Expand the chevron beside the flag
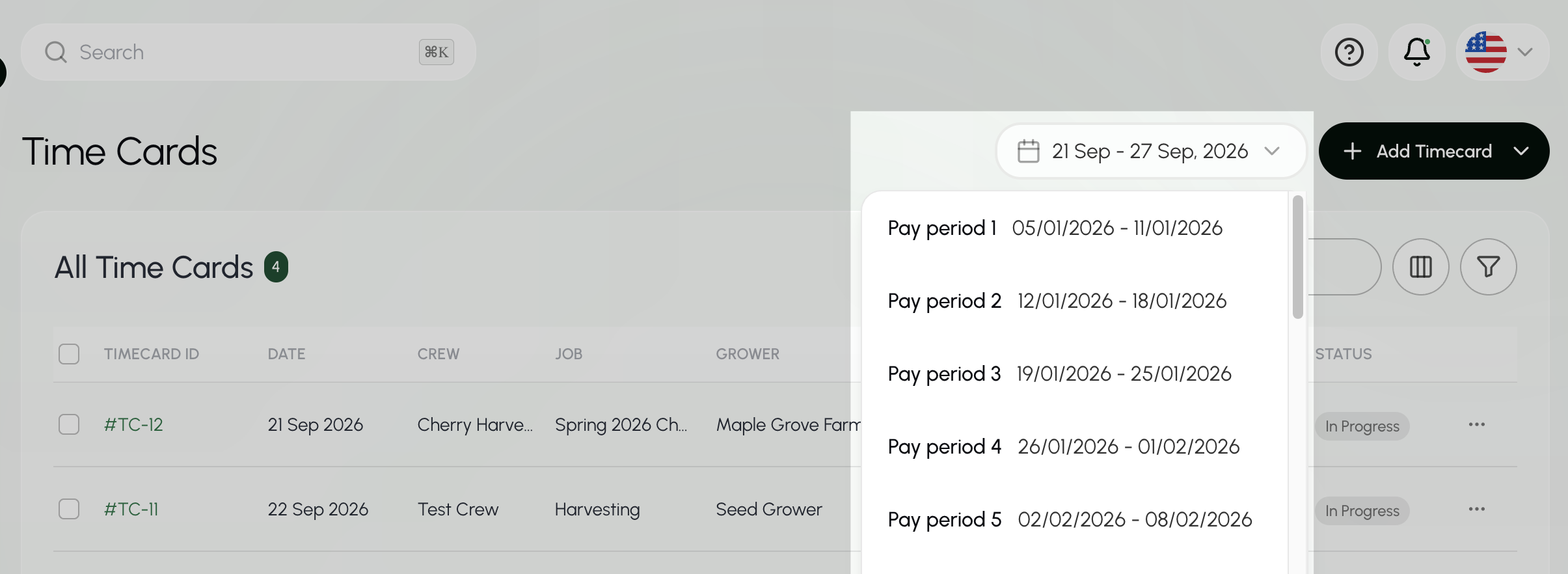The height and width of the screenshot is (574, 1568). pyautogui.click(x=1525, y=52)
